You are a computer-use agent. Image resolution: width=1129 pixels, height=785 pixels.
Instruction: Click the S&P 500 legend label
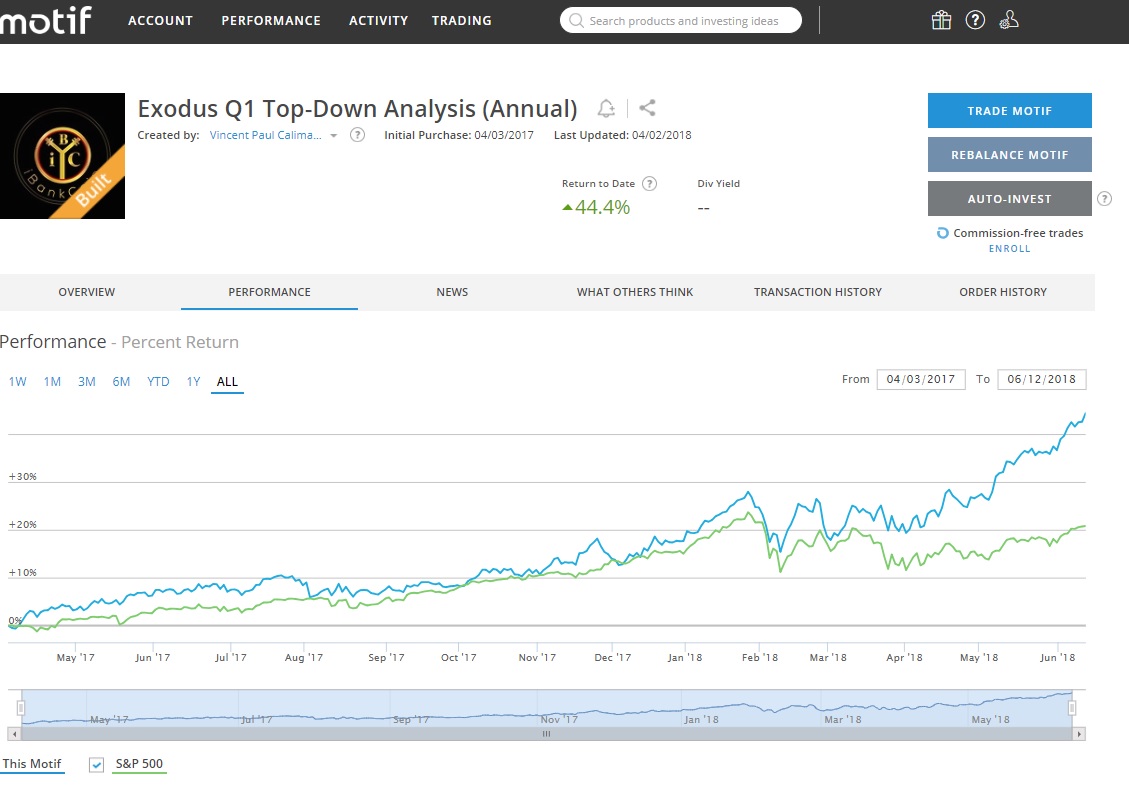pyautogui.click(x=139, y=764)
